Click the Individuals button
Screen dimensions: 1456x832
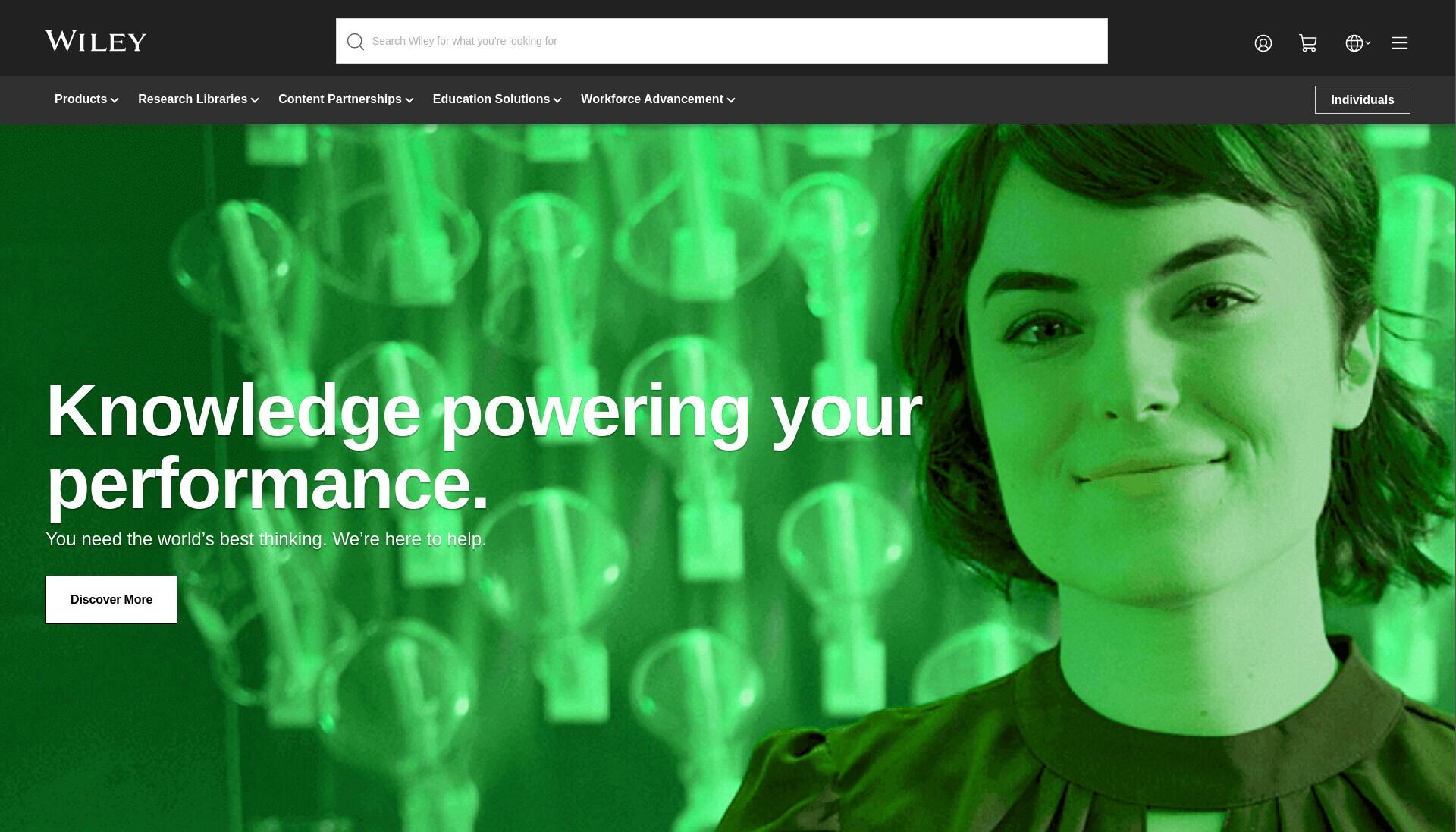pyautogui.click(x=1363, y=99)
